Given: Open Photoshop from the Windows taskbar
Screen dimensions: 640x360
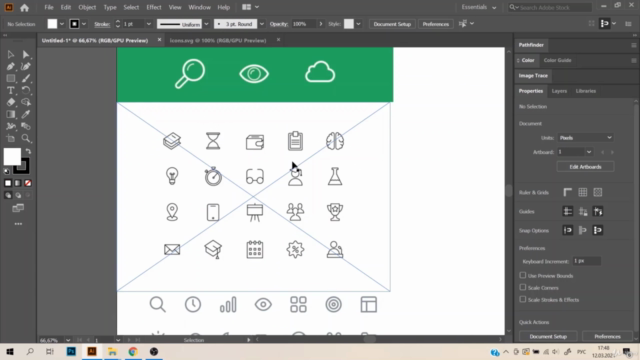Looking at the screenshot, I should pos(71,351).
